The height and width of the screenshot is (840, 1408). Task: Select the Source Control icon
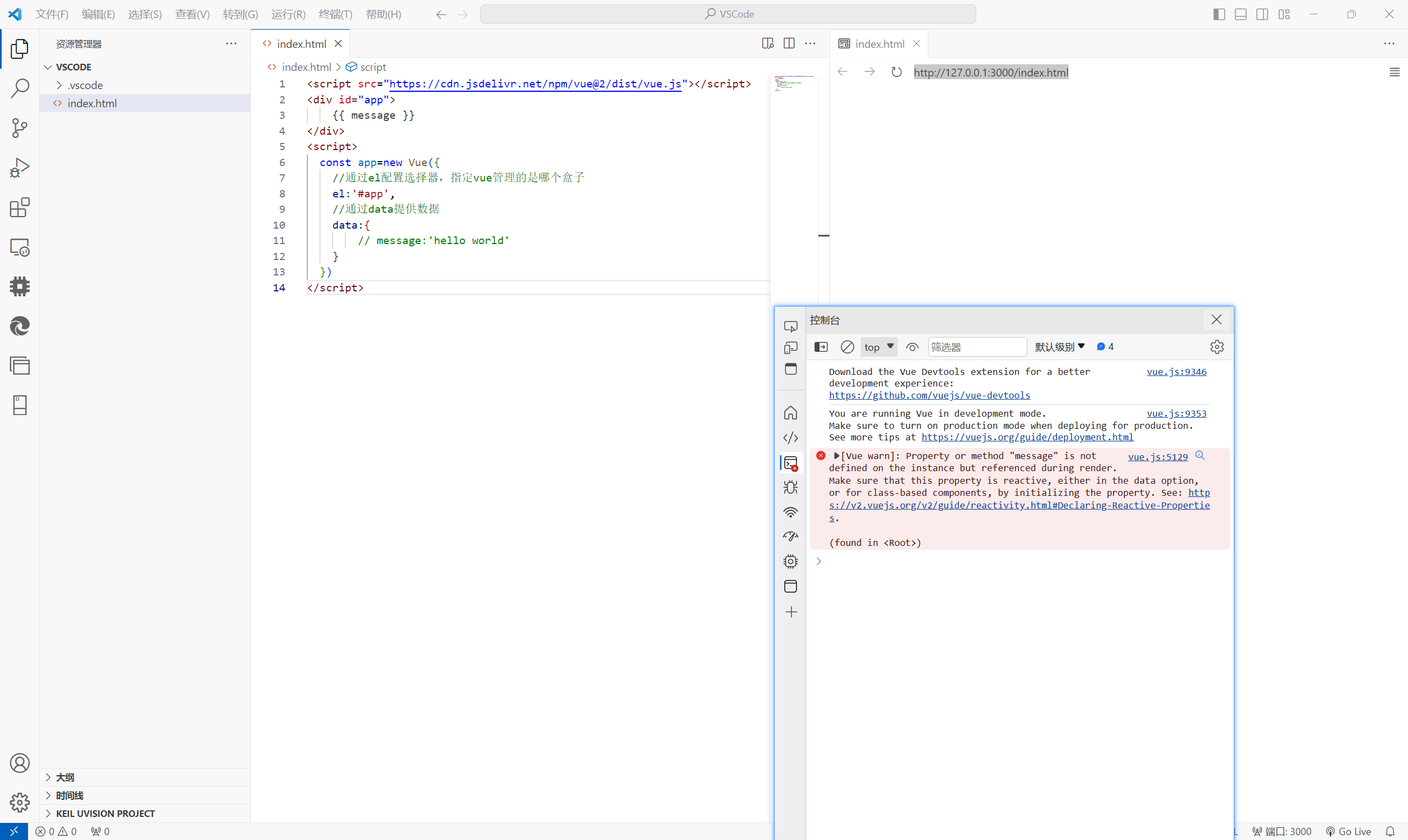[20, 128]
